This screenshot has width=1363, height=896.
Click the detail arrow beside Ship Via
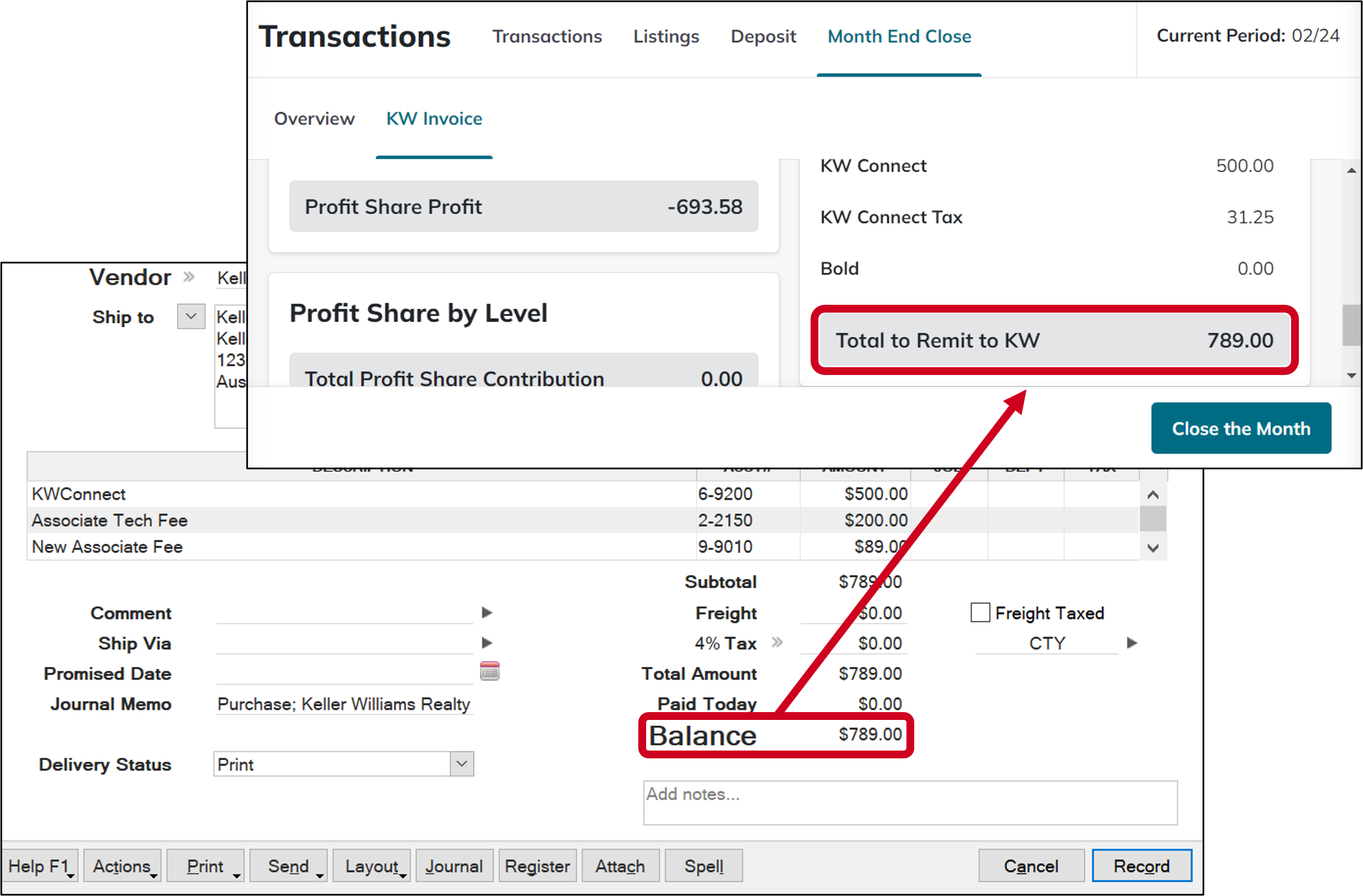click(487, 643)
